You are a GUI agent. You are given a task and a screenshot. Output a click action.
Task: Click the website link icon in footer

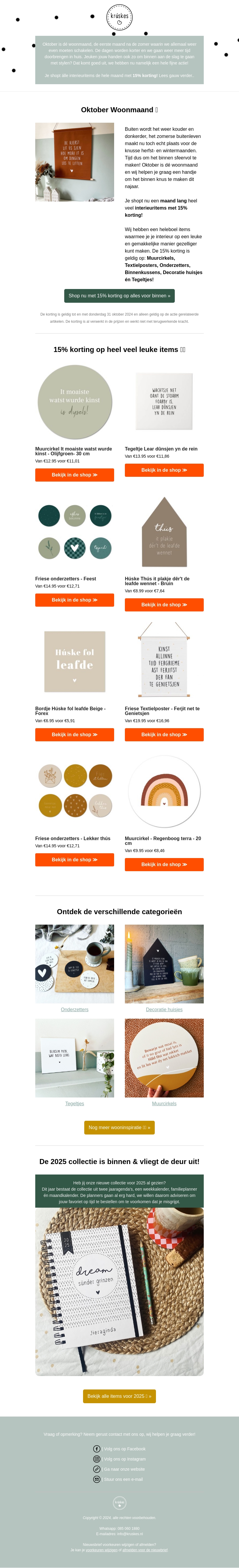pyautogui.click(x=97, y=1469)
